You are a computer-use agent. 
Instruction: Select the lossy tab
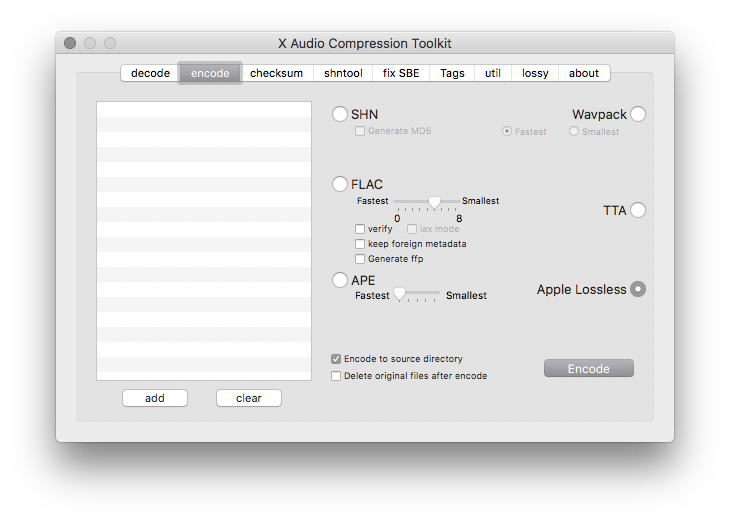point(535,73)
